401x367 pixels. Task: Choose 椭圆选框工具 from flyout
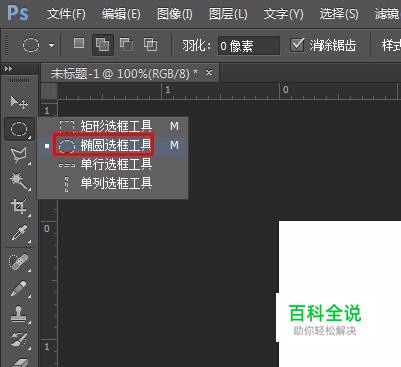[x=113, y=145]
